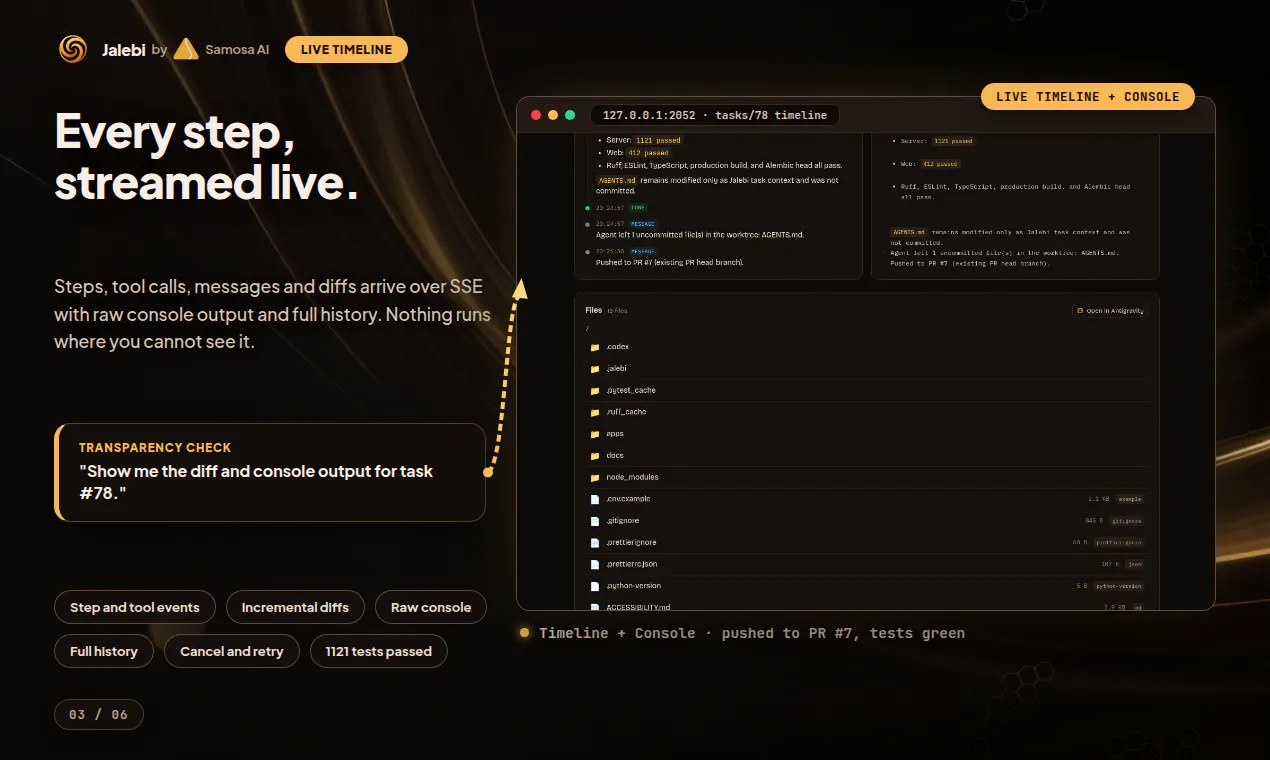Click the Full history pill
The height and width of the screenshot is (760, 1270).
[x=104, y=651]
